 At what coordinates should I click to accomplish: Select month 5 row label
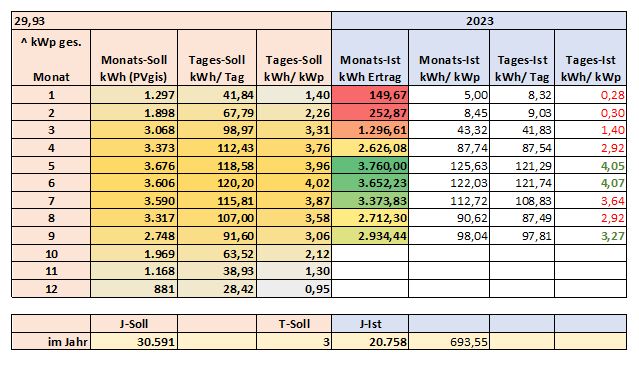pos(51,166)
